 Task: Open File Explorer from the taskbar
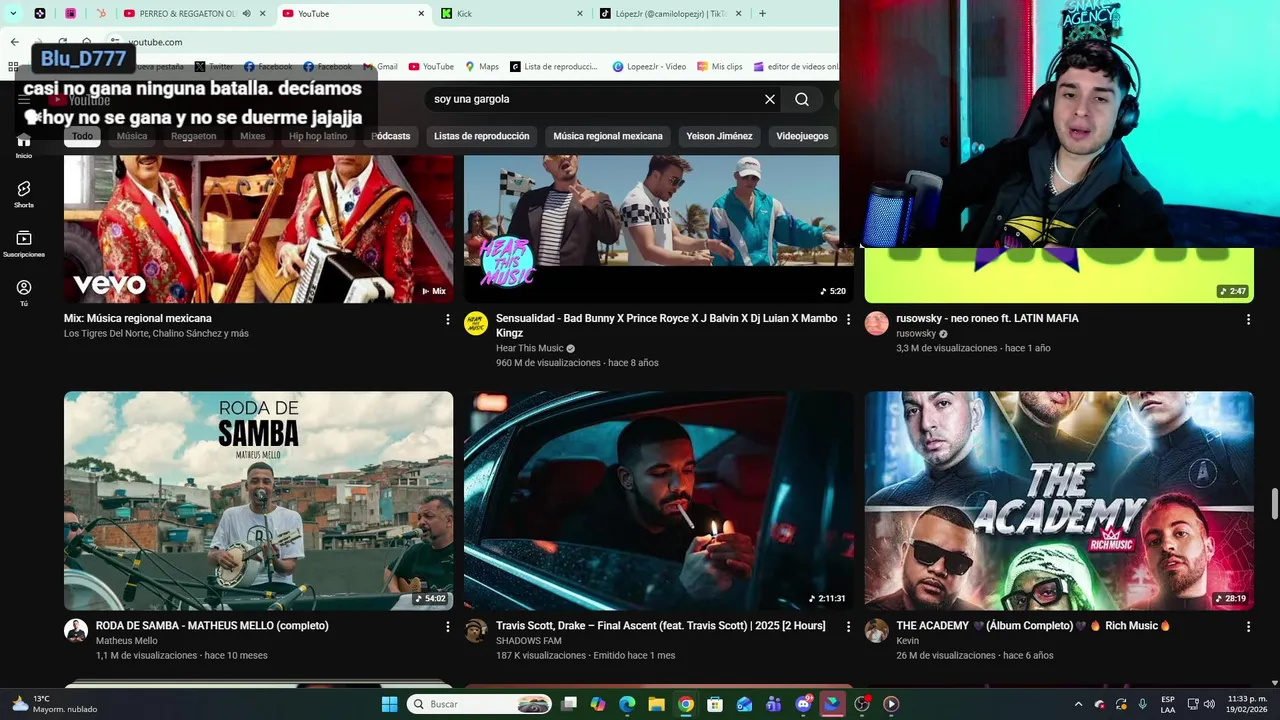(x=656, y=704)
